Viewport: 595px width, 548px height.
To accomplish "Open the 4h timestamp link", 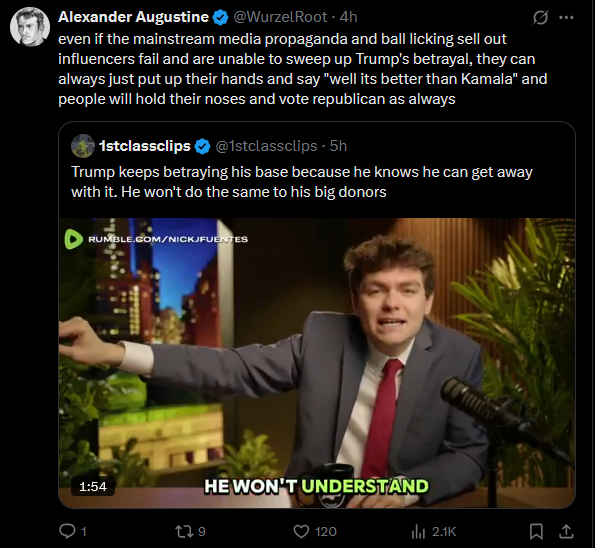I will click(x=348, y=17).
